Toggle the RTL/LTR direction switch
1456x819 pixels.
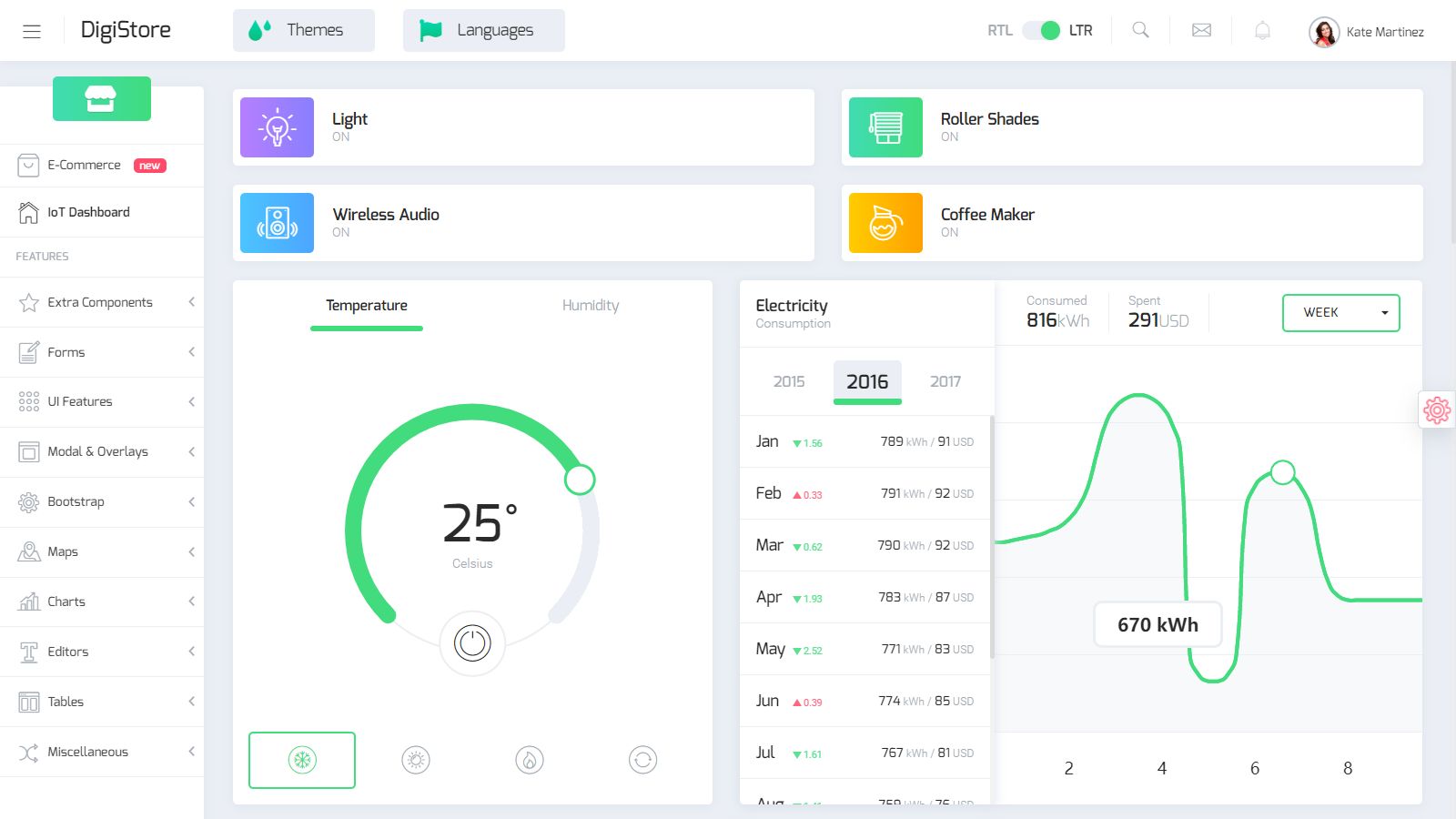pos(1041,30)
